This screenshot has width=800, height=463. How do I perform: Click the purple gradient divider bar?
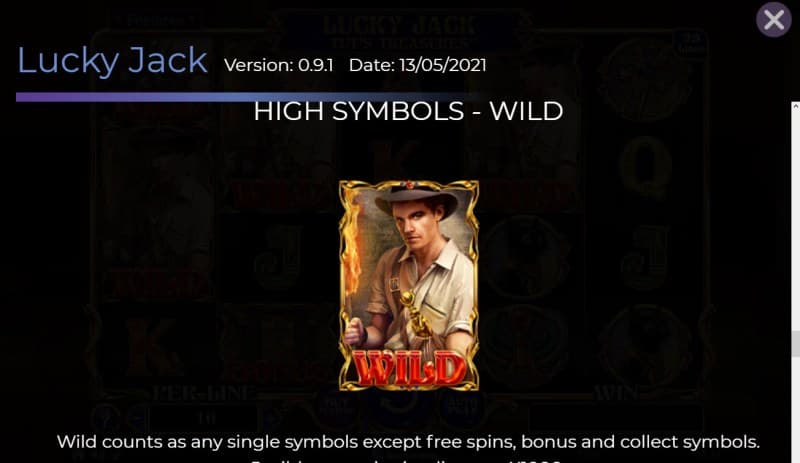click(245, 97)
